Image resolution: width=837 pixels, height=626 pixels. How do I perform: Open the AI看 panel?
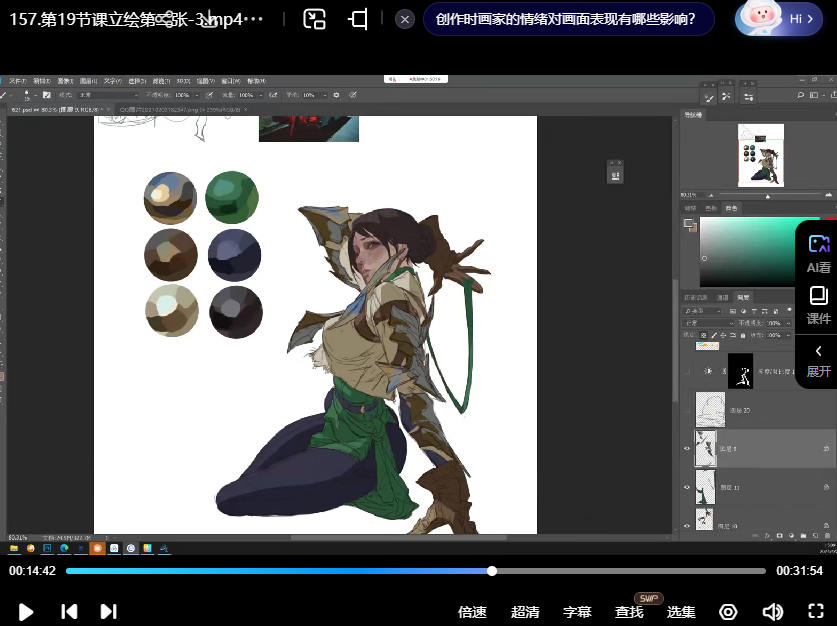coord(818,254)
